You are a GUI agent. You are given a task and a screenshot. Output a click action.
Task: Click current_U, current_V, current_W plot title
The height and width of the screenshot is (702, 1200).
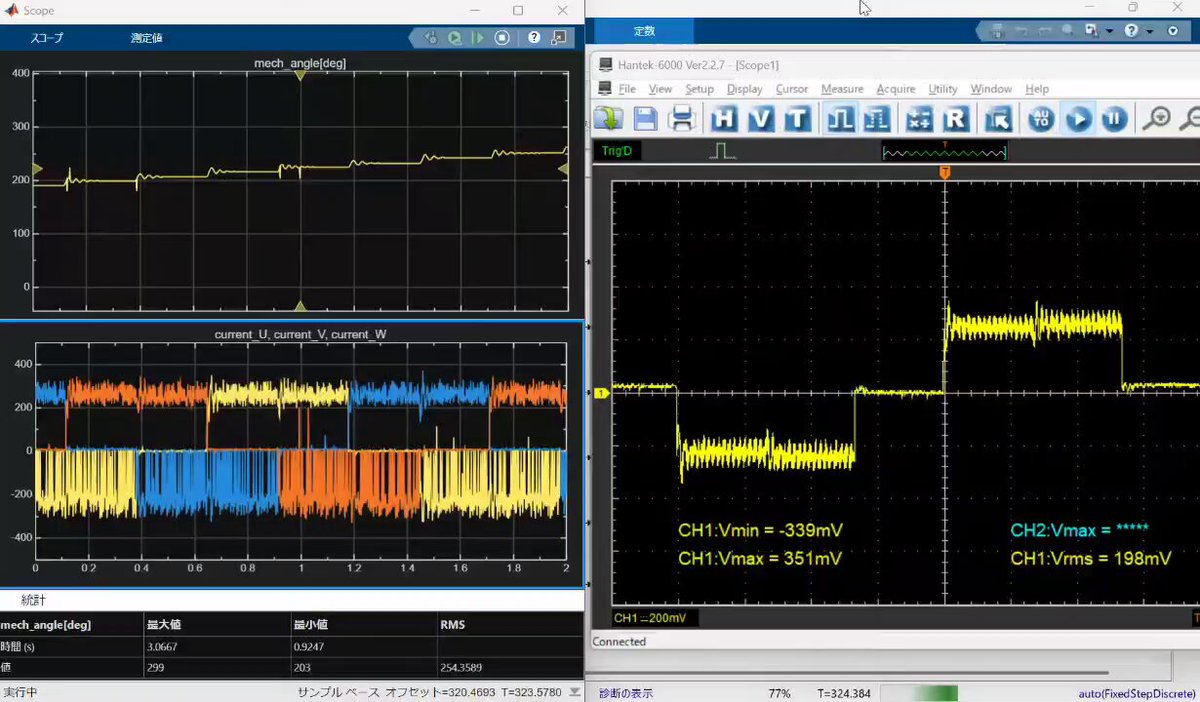[x=300, y=334]
